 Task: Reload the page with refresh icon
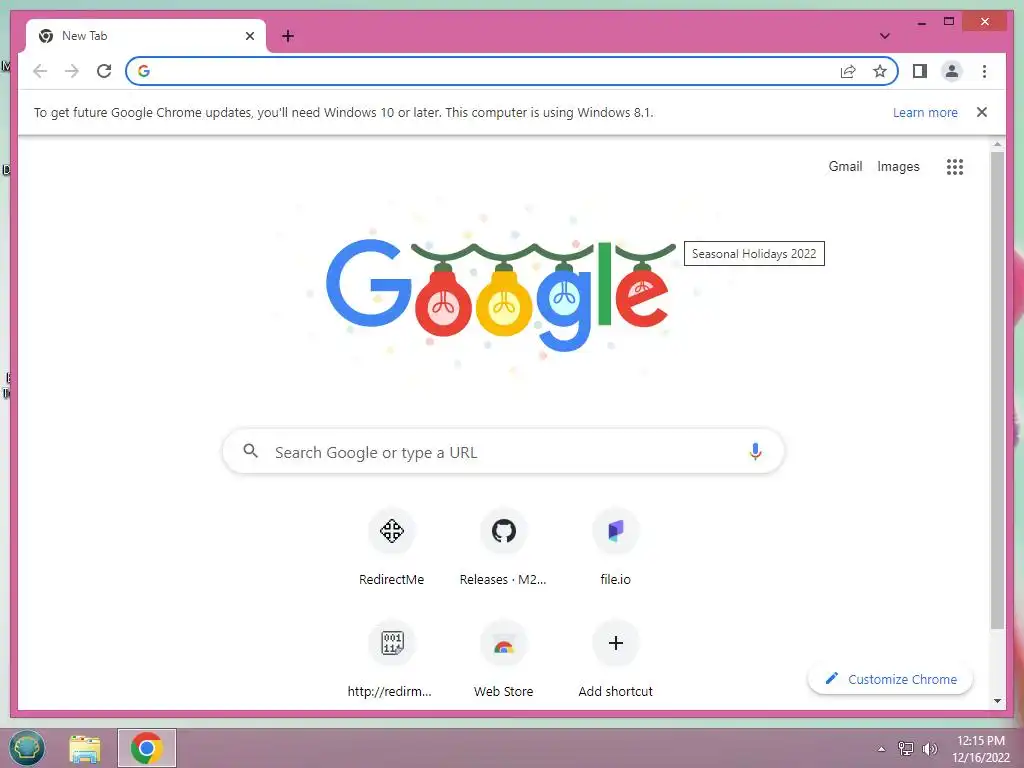click(x=104, y=71)
